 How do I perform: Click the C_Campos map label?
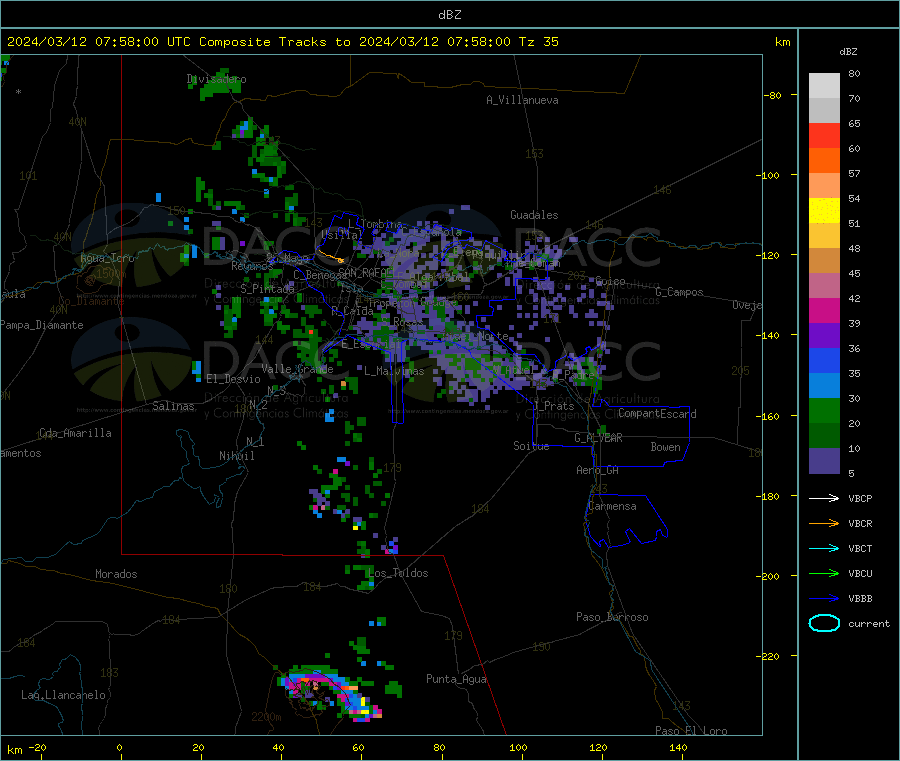(679, 292)
